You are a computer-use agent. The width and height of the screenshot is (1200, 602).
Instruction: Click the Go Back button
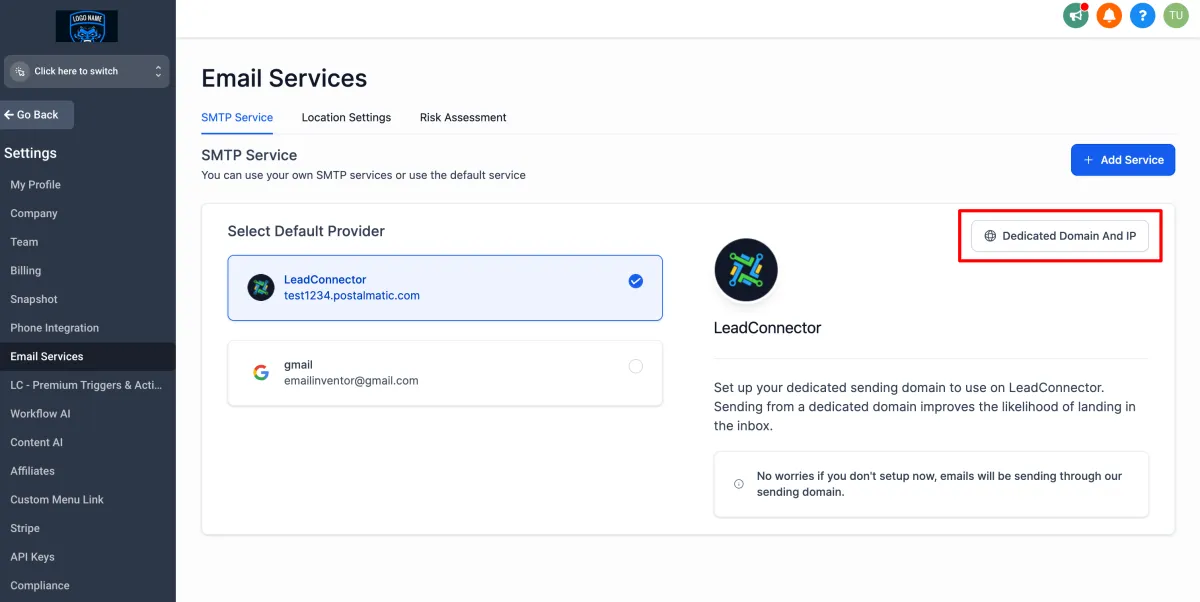(37, 115)
